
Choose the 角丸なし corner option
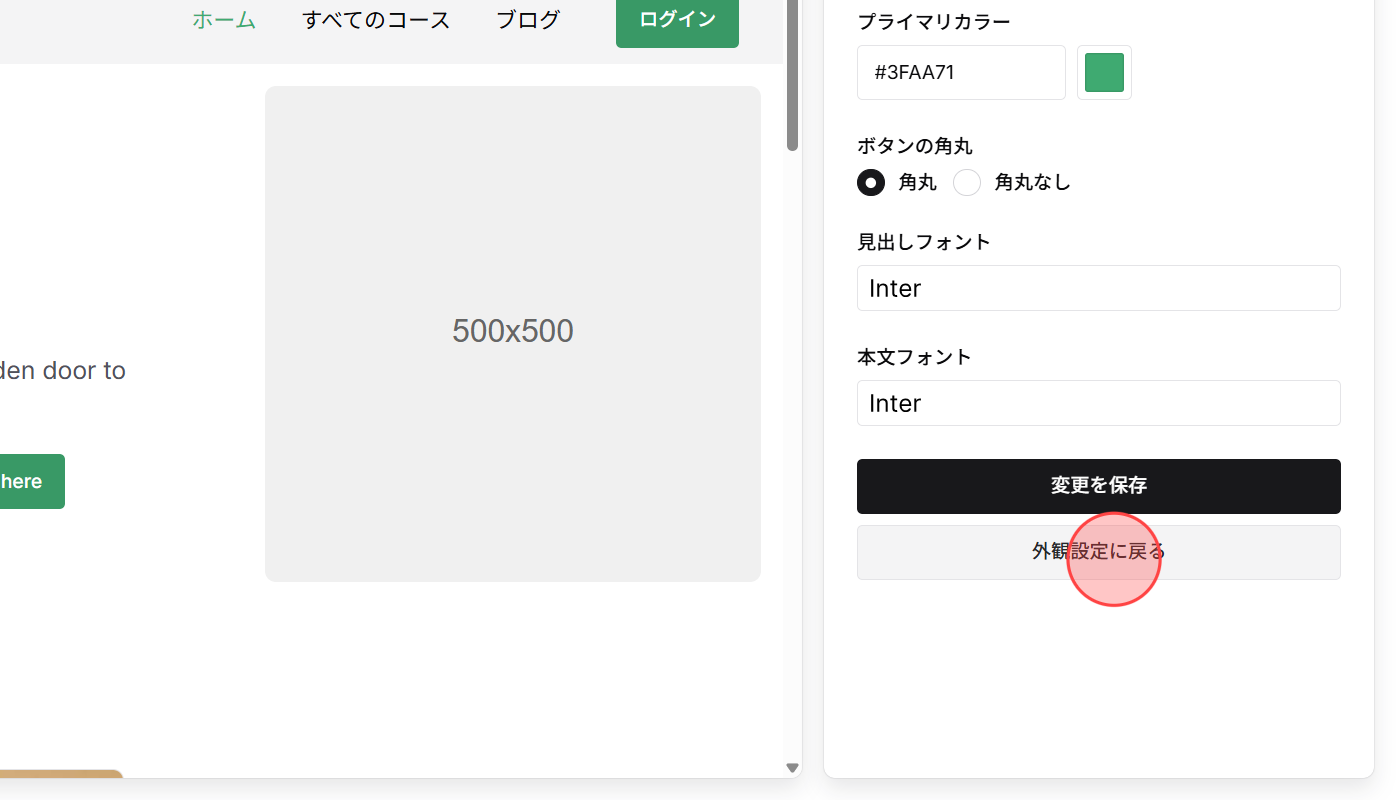pos(966,182)
